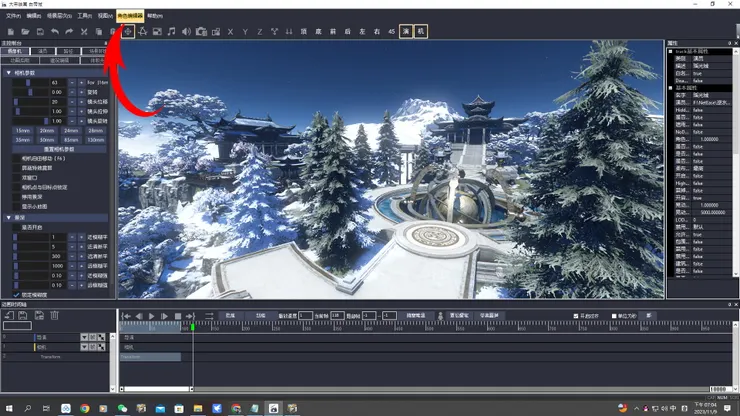Click trash delete icon in timeline panel

pyautogui.click(x=55, y=315)
